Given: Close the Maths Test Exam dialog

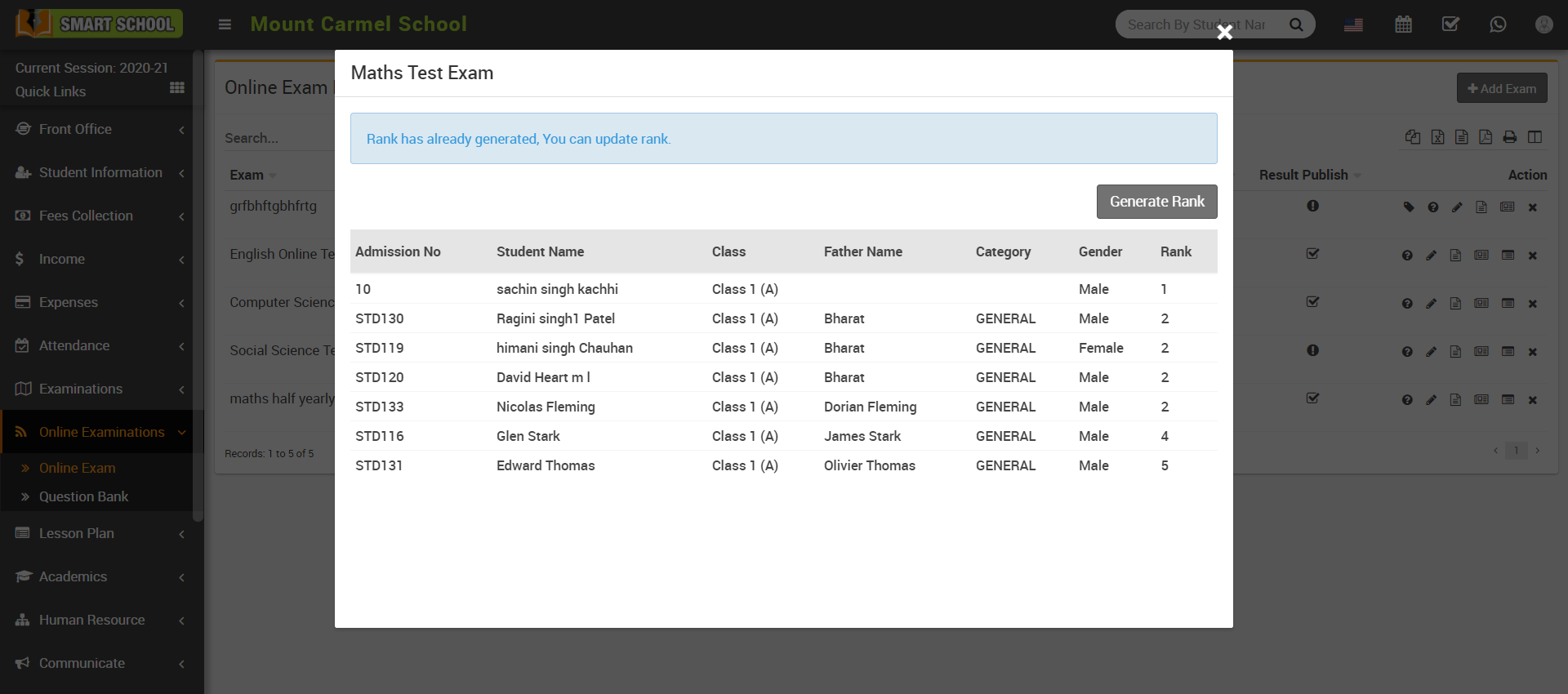Looking at the screenshot, I should 1224,33.
